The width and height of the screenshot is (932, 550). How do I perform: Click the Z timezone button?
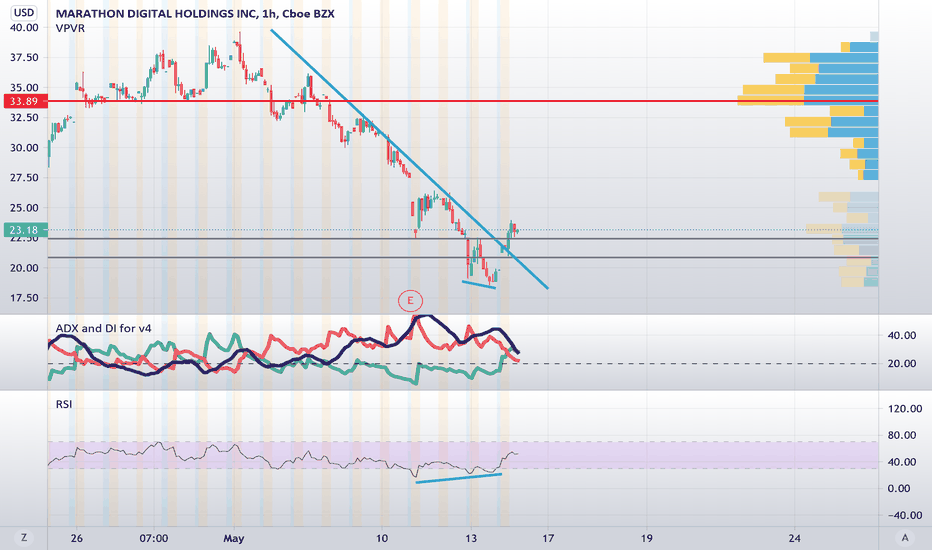tap(24, 538)
